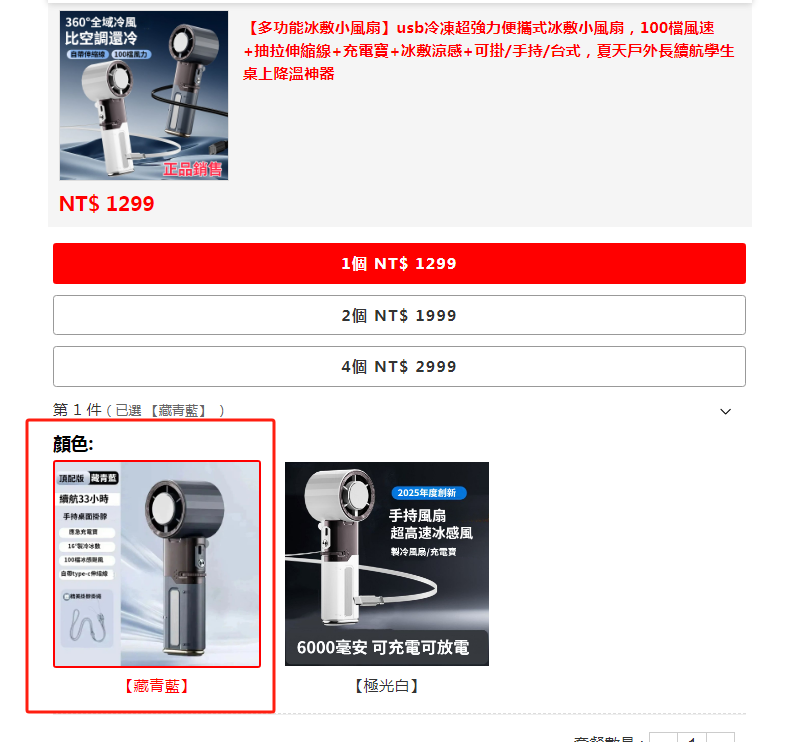Click the red product title text
This screenshot has height=742, width=797.
[x=488, y=50]
